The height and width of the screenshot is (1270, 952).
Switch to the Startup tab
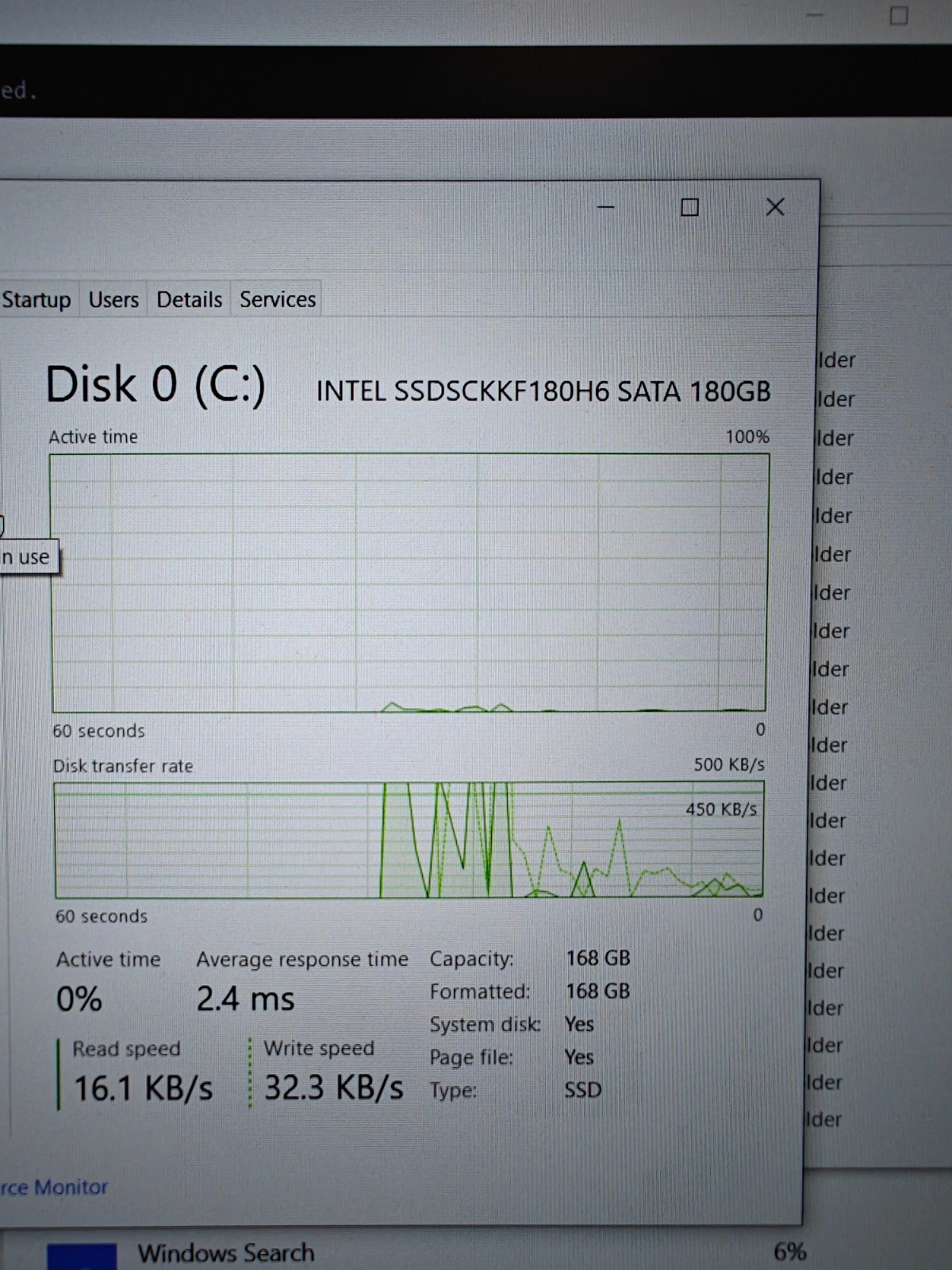36,300
